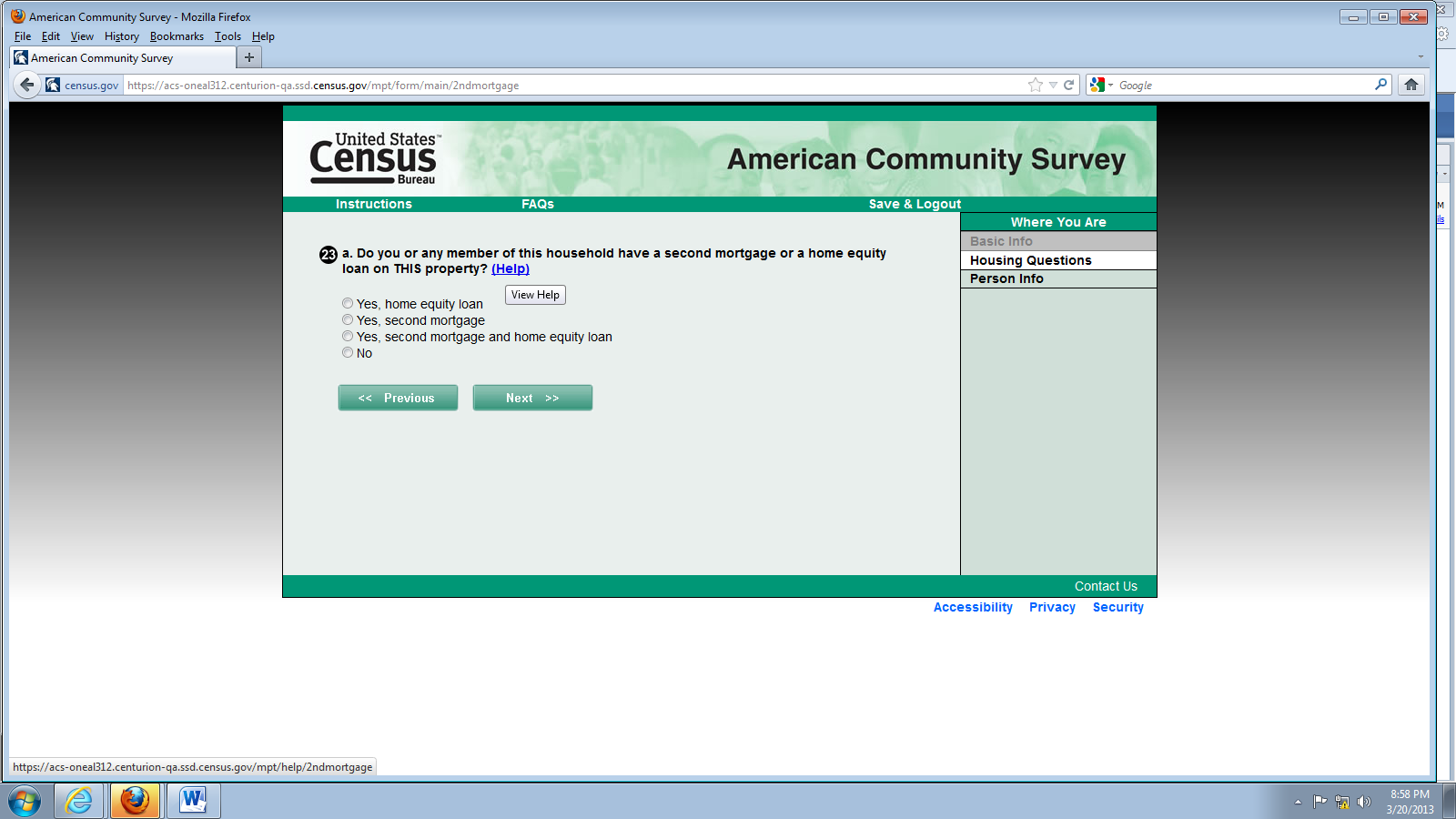
Task: Open the Firefox home page icon
Action: pos(1411,85)
